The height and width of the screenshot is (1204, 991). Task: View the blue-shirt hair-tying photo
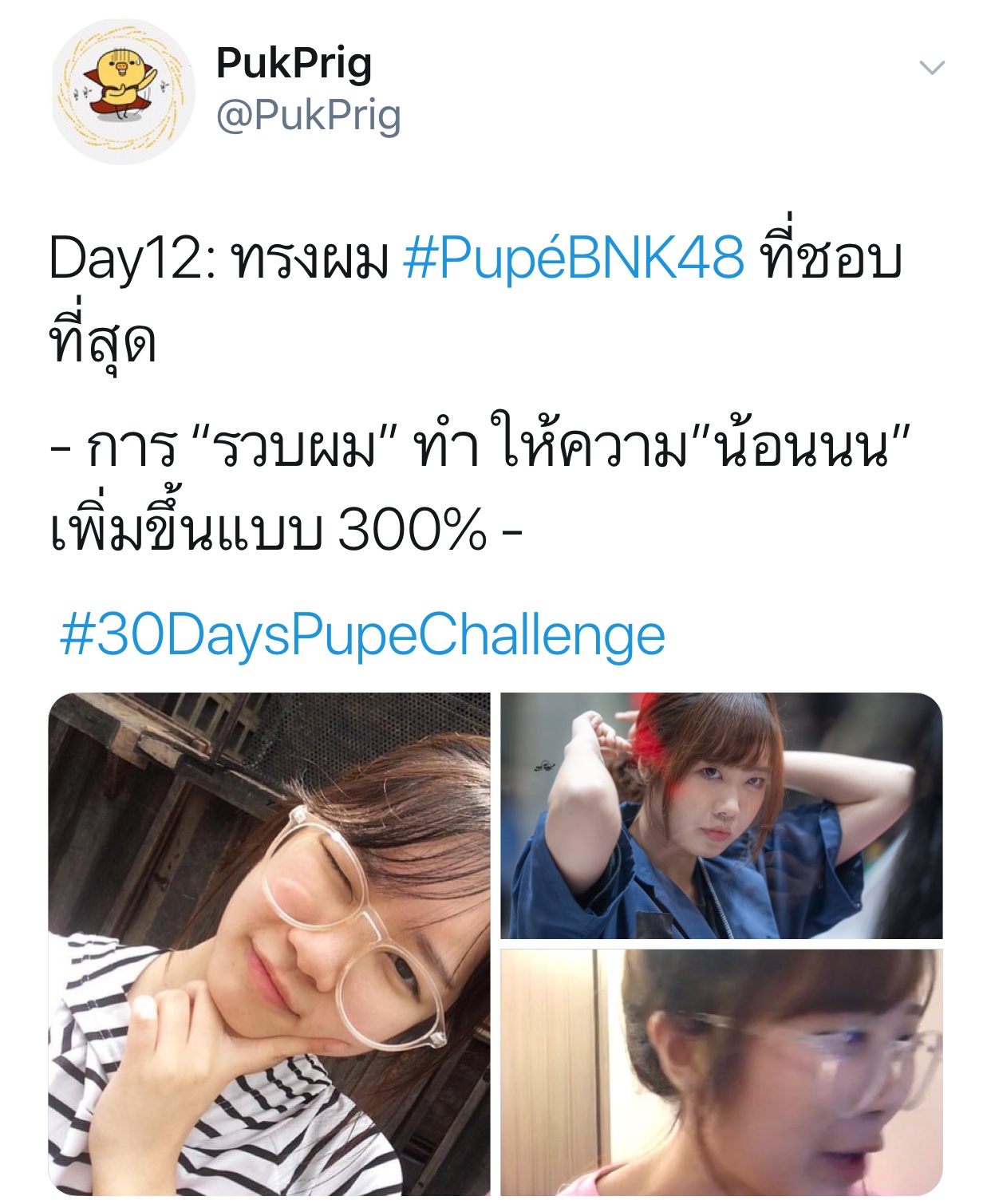[721, 815]
